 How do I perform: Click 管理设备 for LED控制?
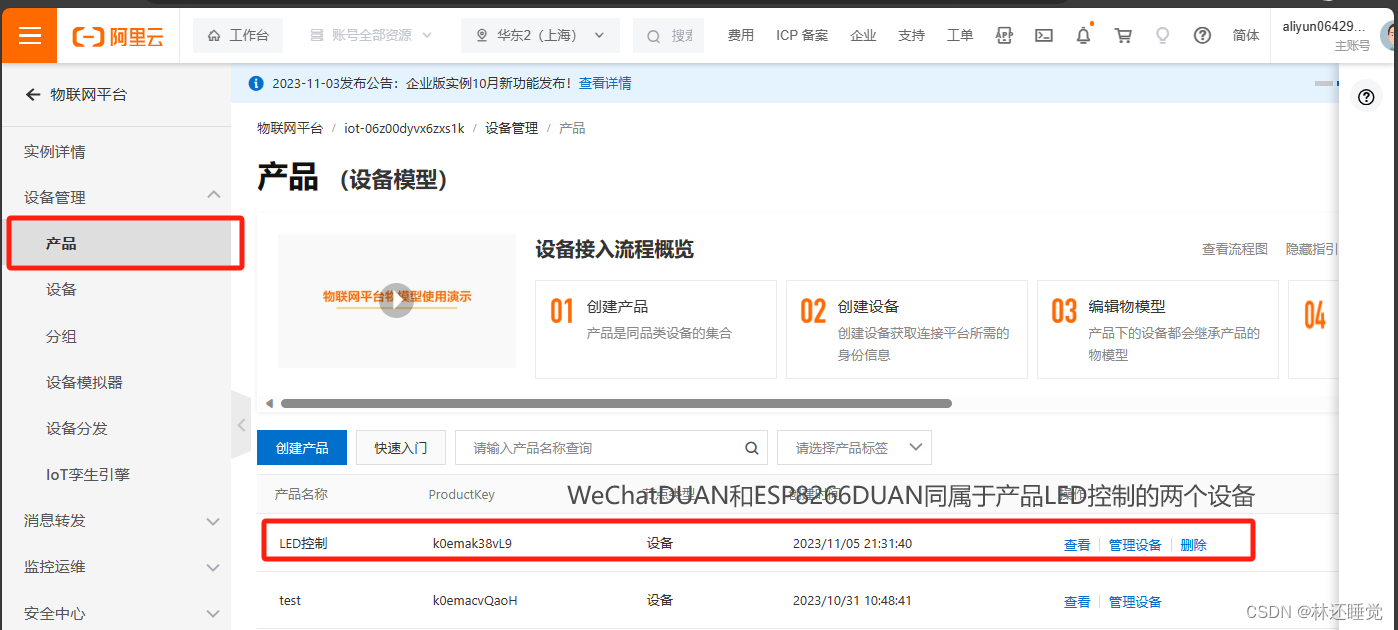1135,545
